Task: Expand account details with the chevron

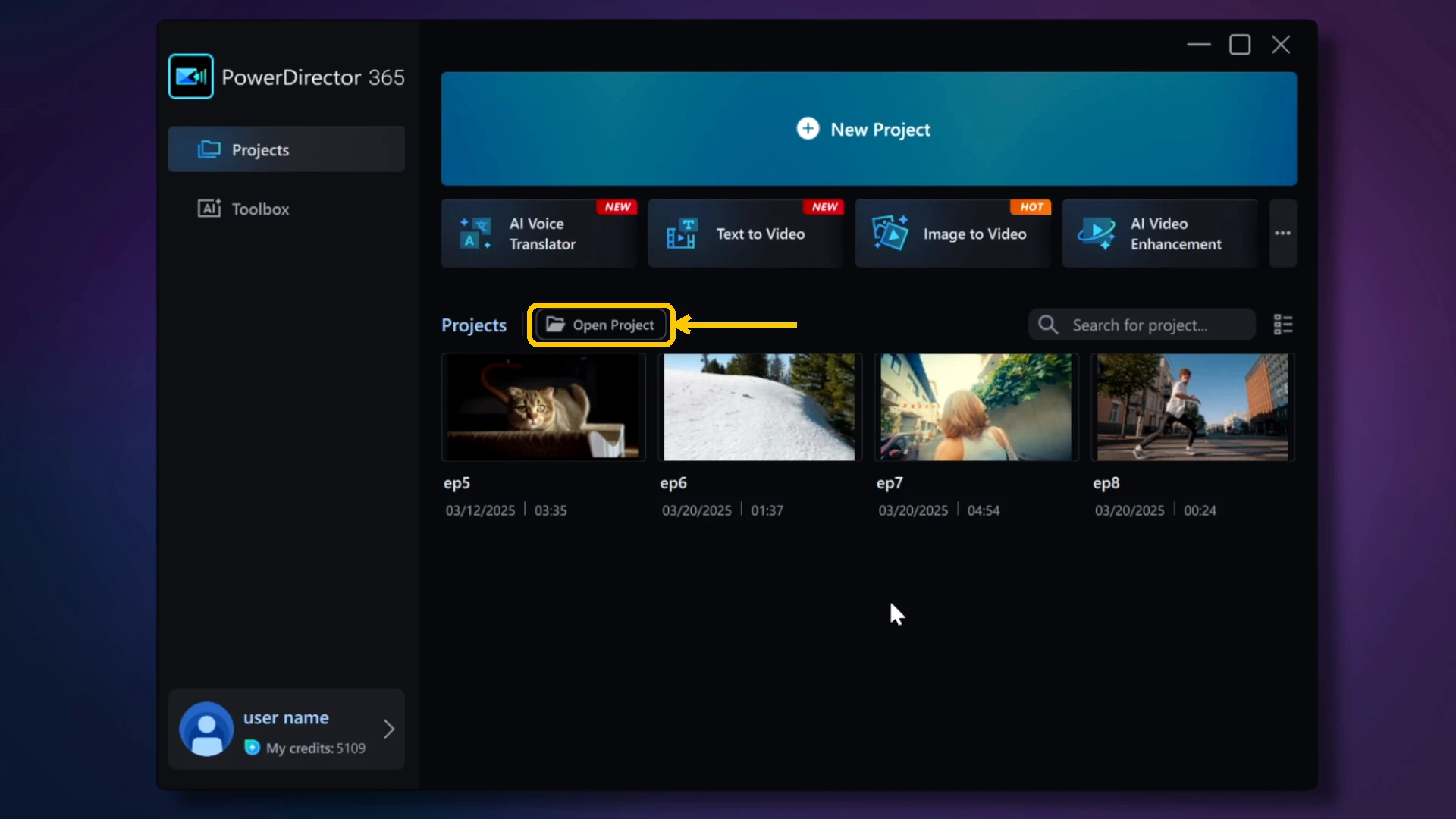Action: tap(388, 729)
